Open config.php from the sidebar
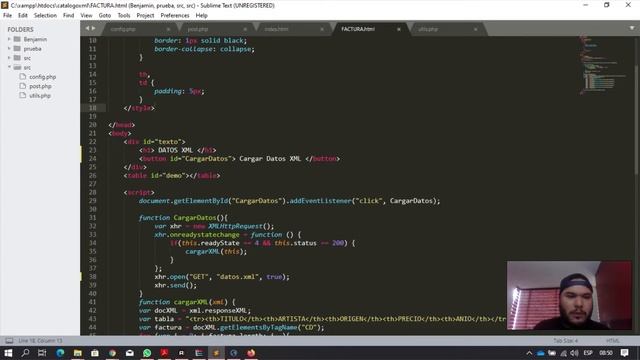Screen dimensions: 640x360 point(42,77)
